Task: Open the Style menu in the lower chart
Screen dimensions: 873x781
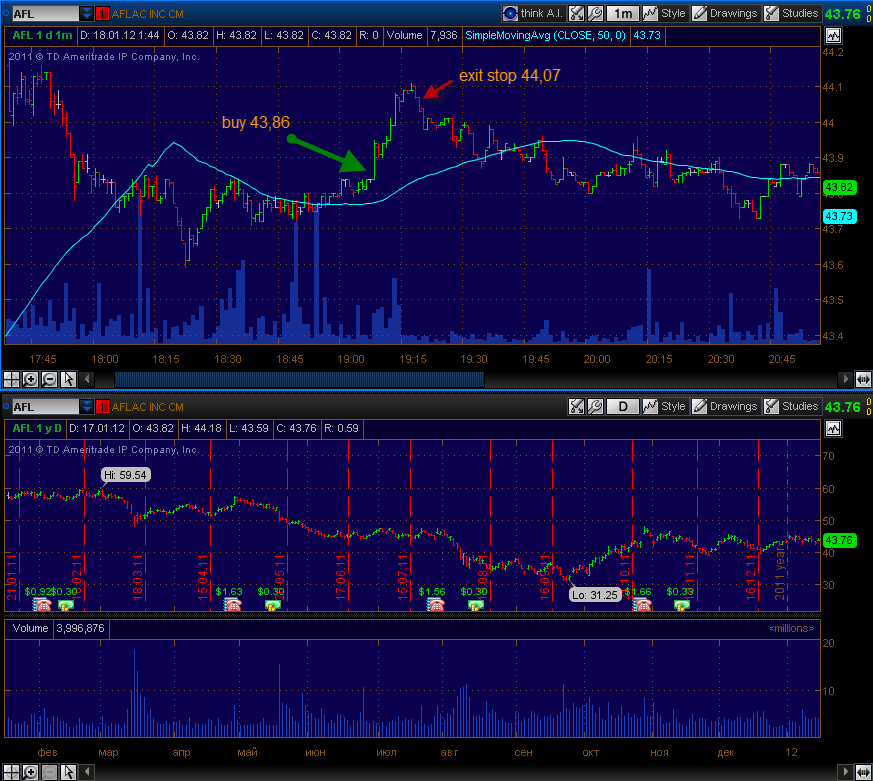Action: click(x=664, y=406)
